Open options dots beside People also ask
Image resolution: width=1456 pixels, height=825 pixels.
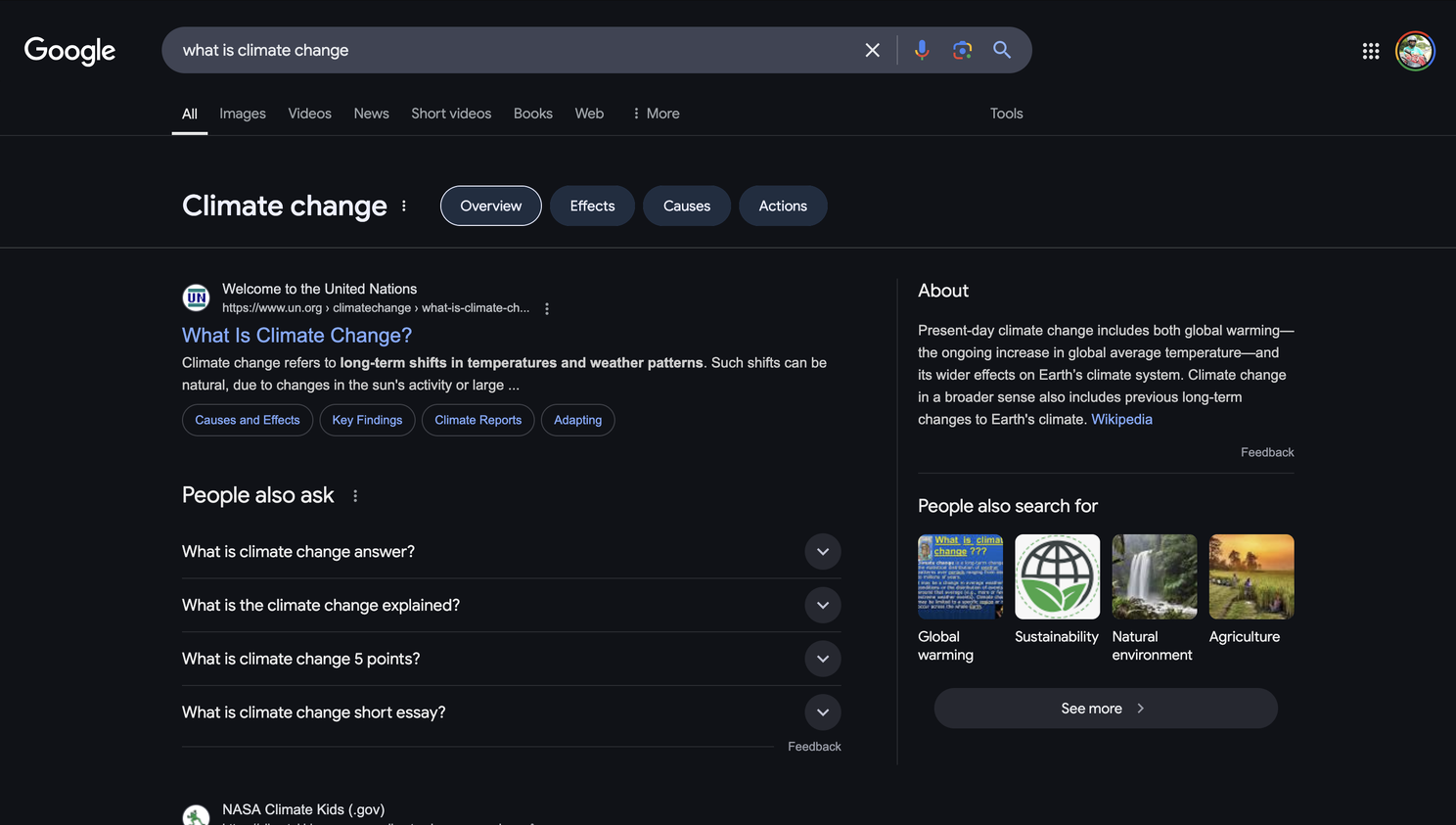pyautogui.click(x=355, y=496)
